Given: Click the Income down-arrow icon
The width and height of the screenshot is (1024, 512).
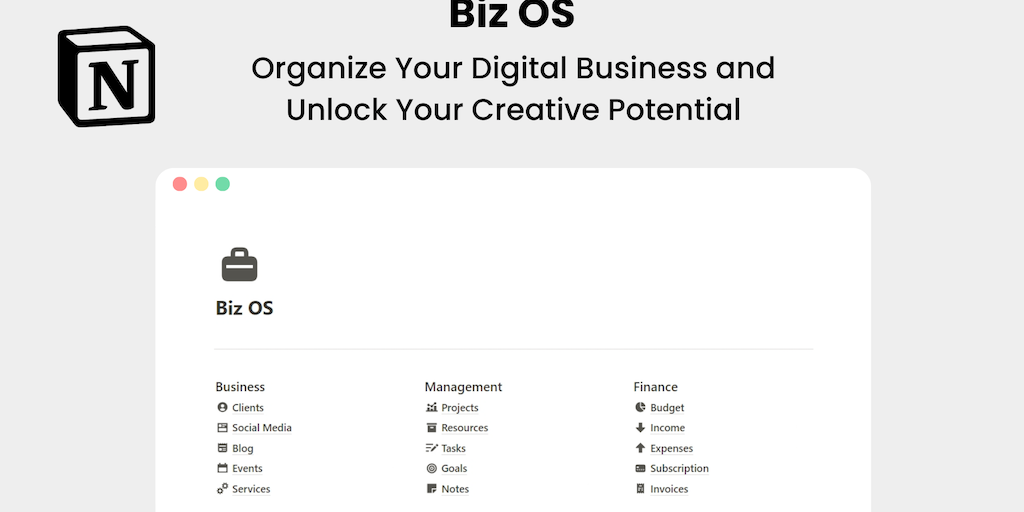Looking at the screenshot, I should click(640, 428).
